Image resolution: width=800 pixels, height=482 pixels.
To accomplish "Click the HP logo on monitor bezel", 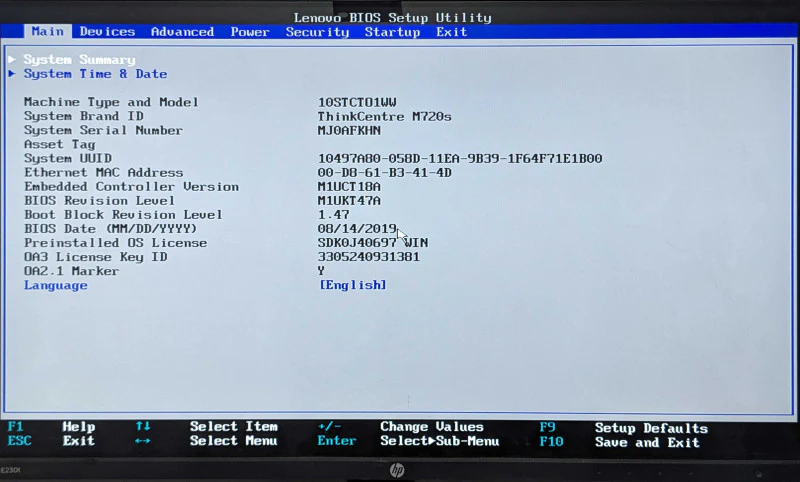I will (397, 470).
